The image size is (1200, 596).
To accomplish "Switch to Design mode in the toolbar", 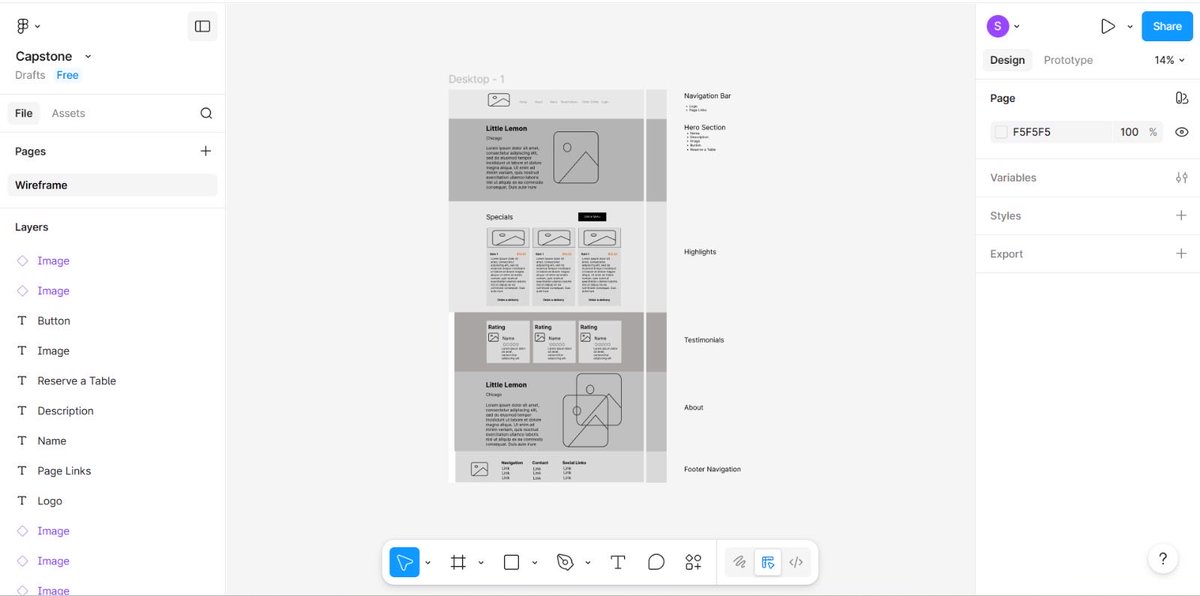I will [x=767, y=562].
